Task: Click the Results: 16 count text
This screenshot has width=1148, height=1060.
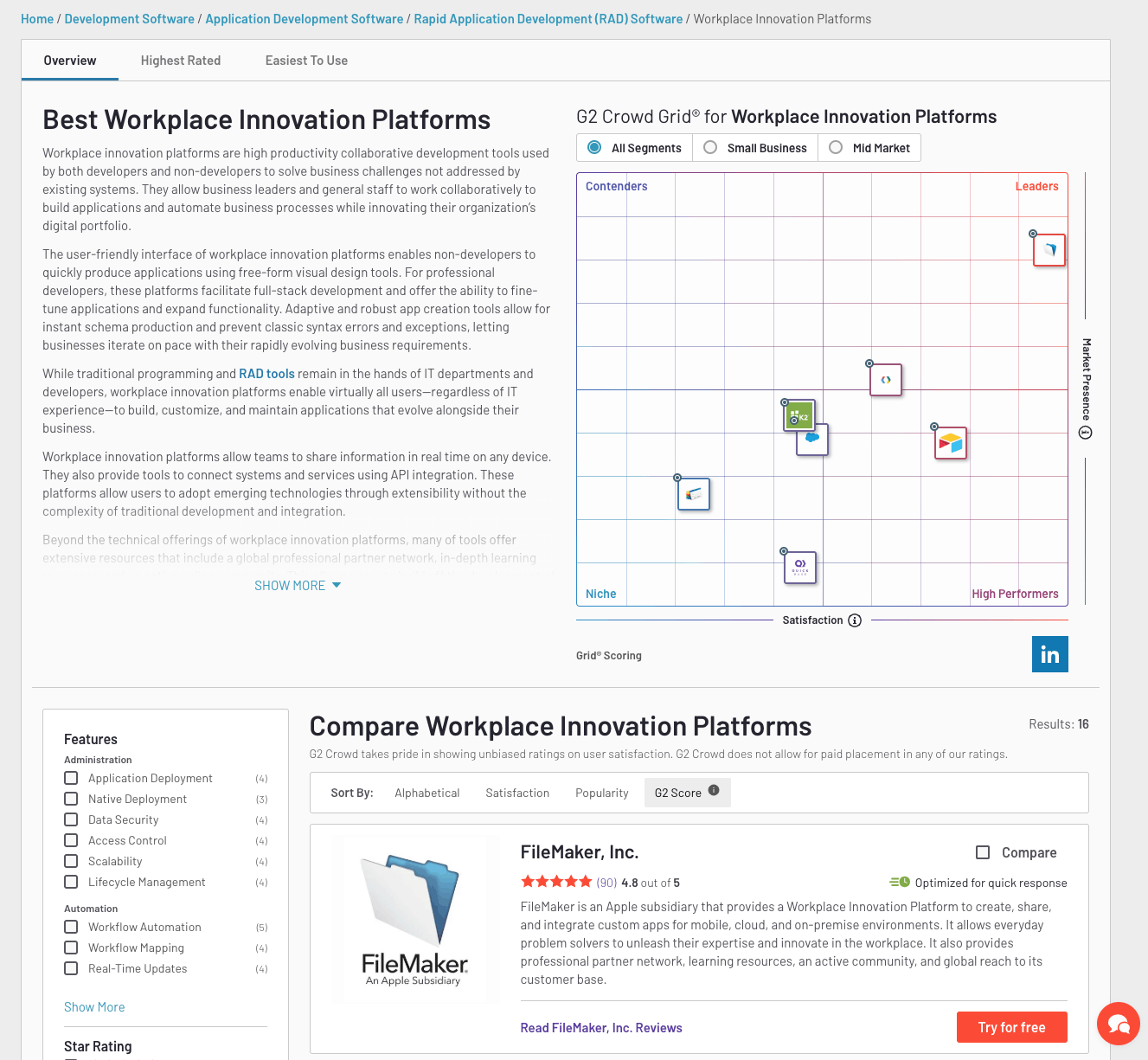Action: coord(1059,724)
